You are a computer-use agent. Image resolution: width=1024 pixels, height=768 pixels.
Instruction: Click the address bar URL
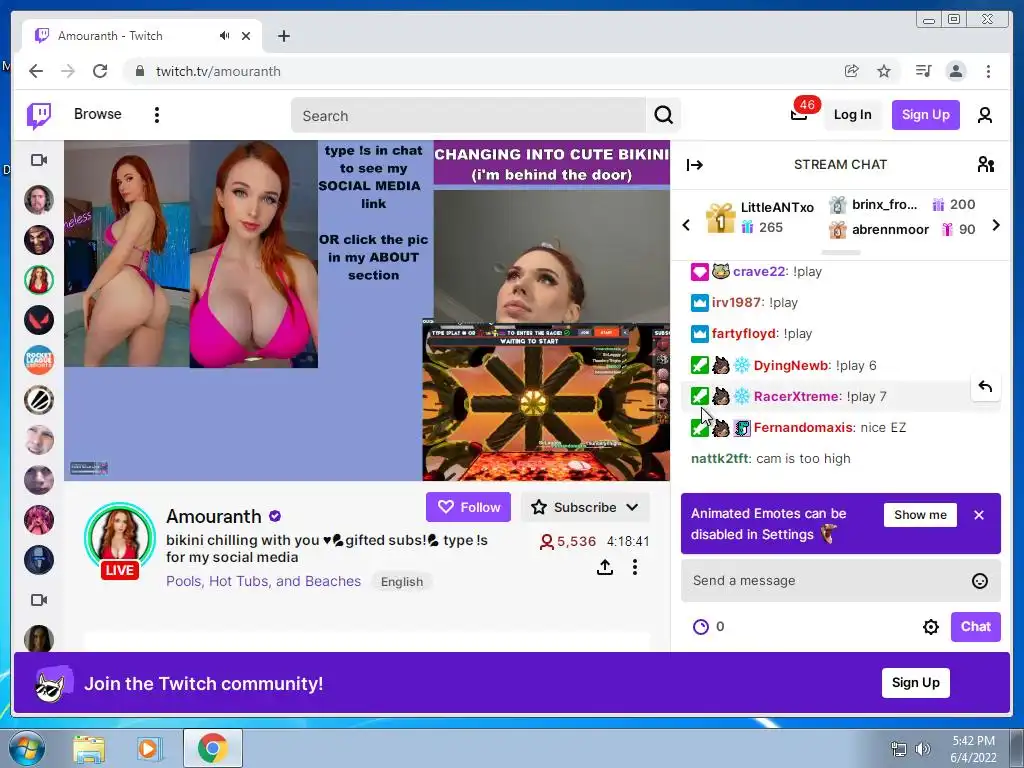coord(218,71)
